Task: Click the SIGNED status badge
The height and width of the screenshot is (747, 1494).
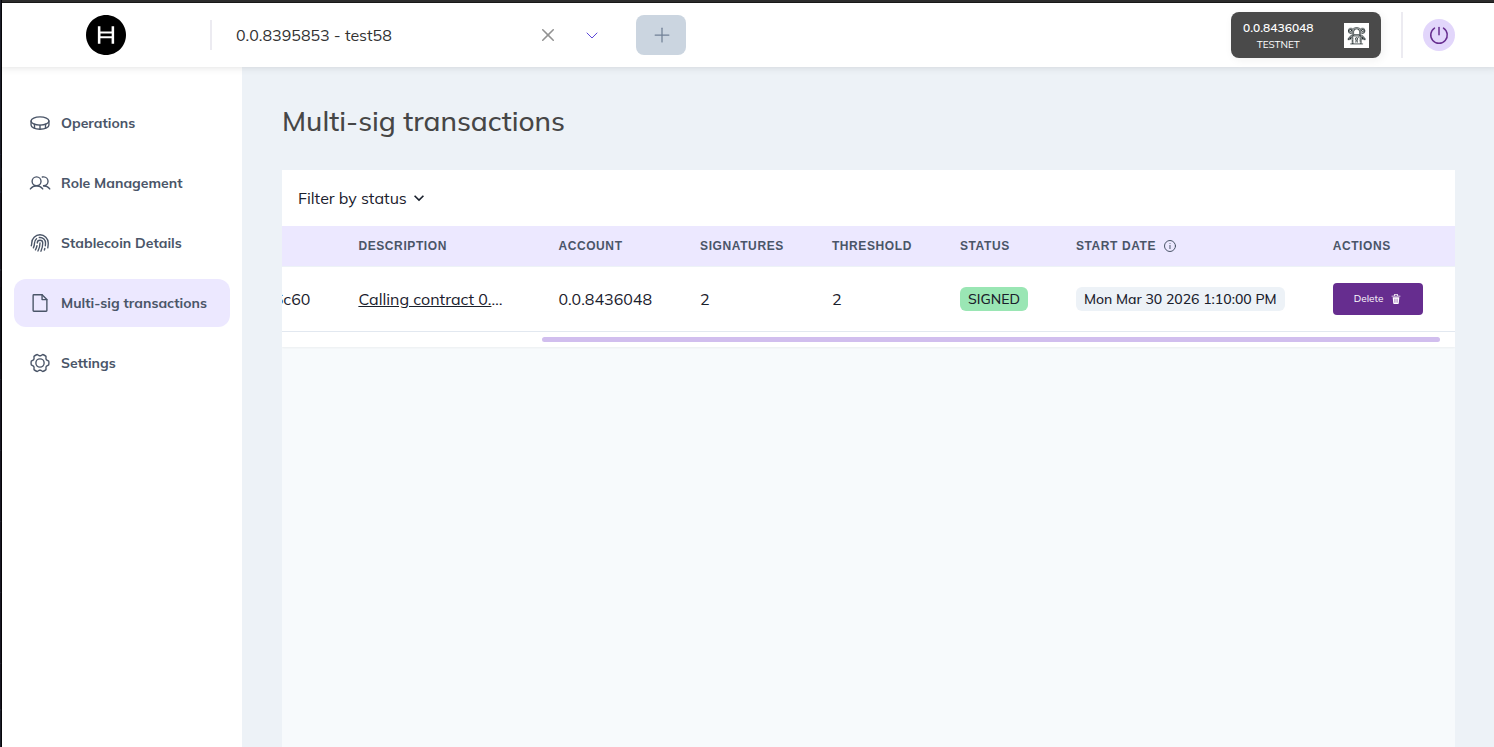Action: click(993, 298)
